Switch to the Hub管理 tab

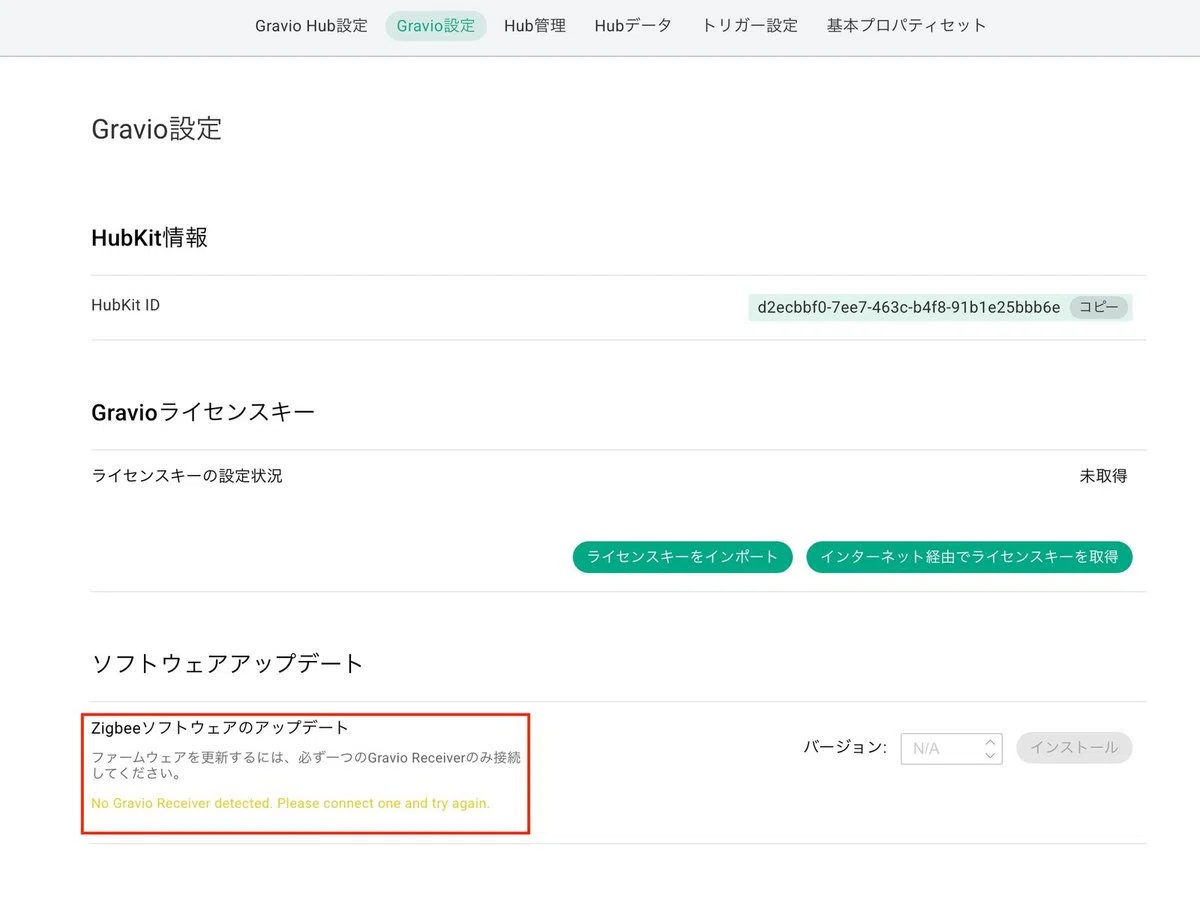click(535, 26)
